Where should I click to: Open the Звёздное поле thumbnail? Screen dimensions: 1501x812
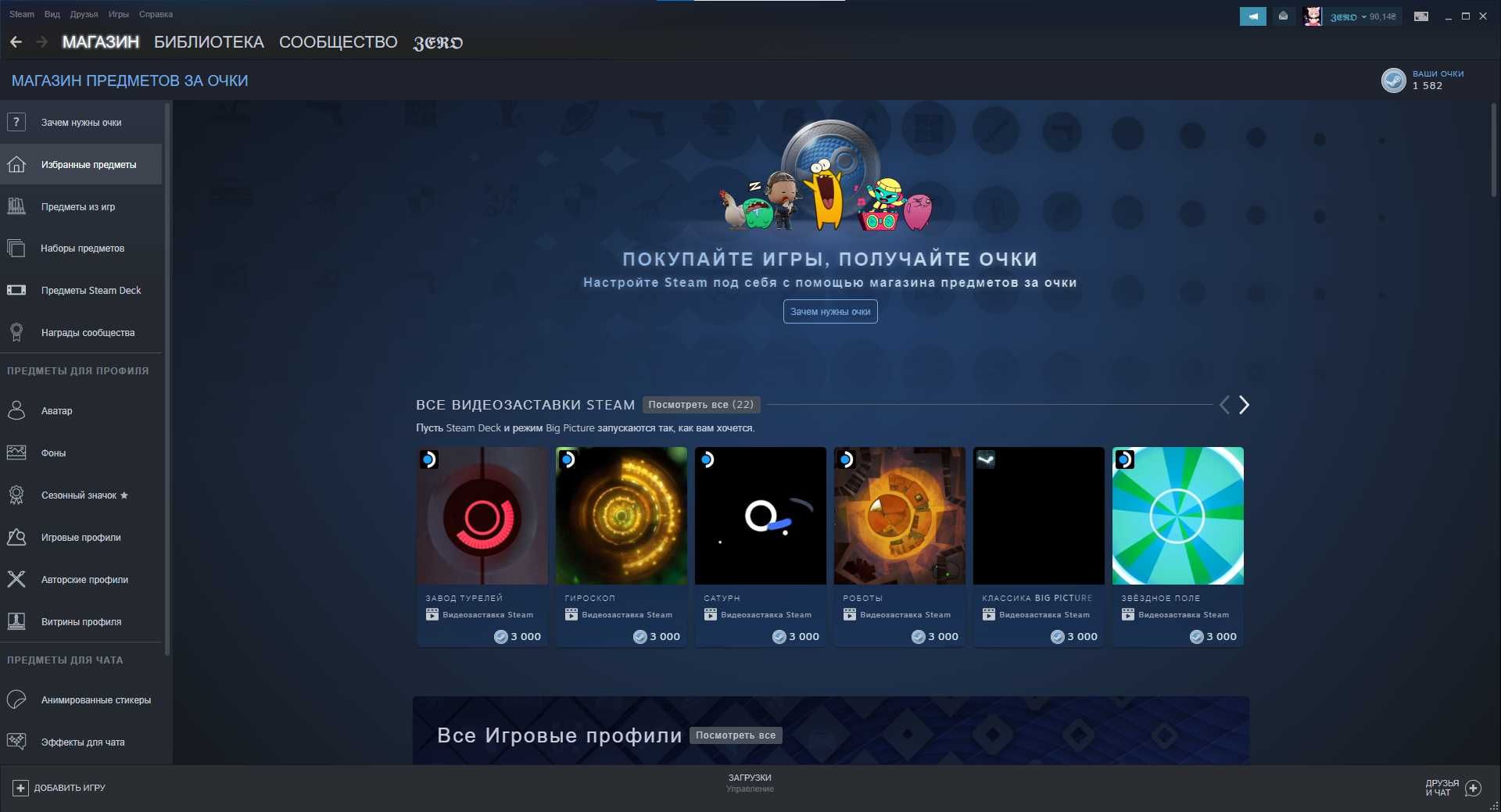coord(1178,516)
